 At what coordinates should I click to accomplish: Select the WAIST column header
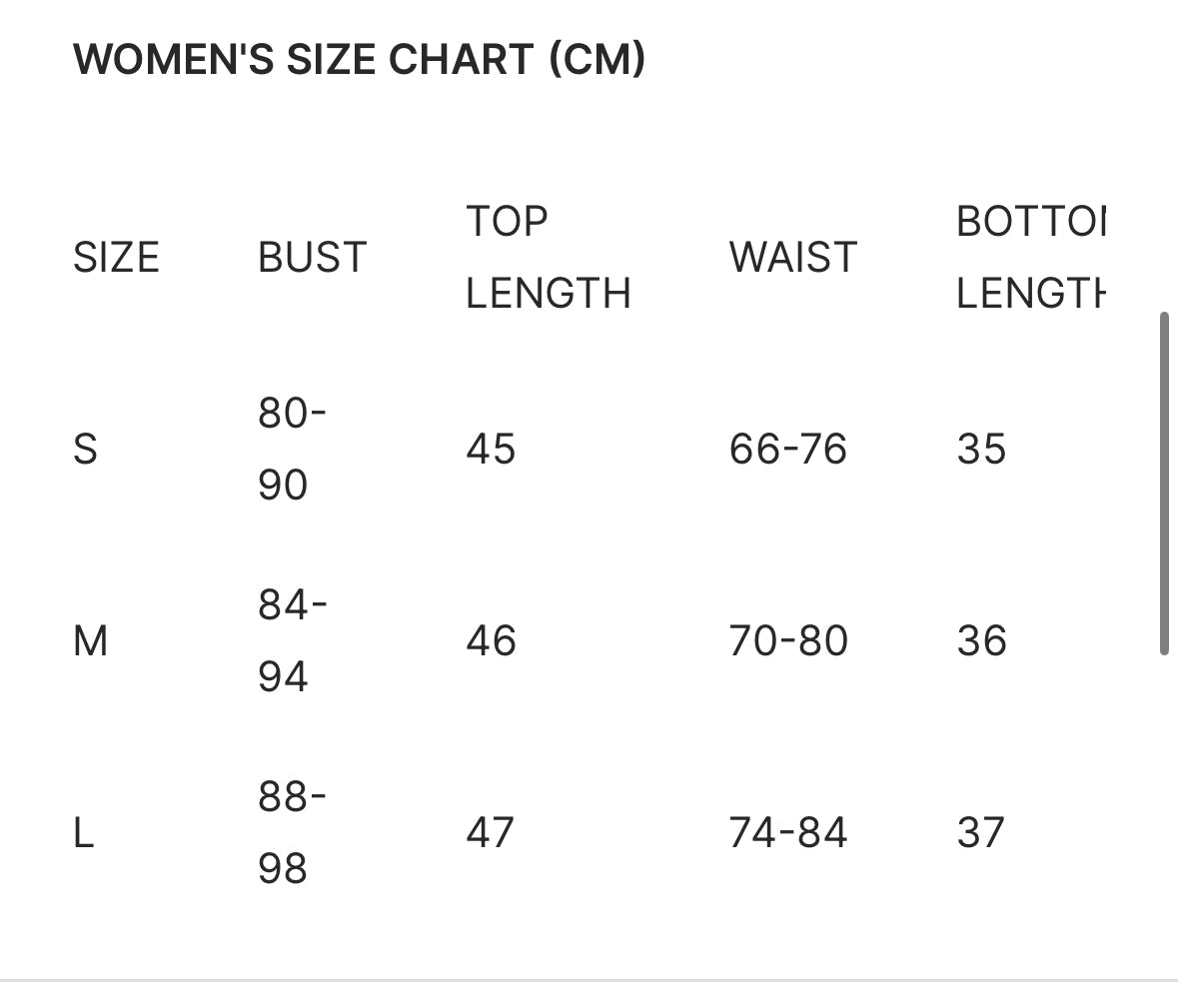tap(792, 258)
